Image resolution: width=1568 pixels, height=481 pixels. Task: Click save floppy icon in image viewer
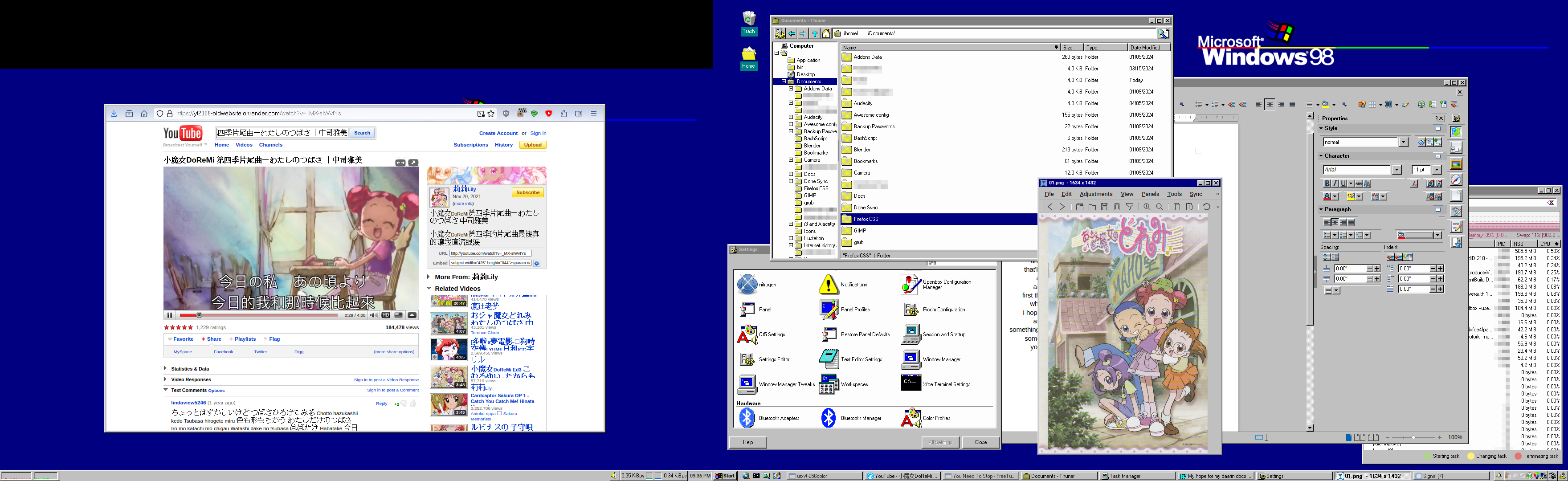pos(1104,207)
